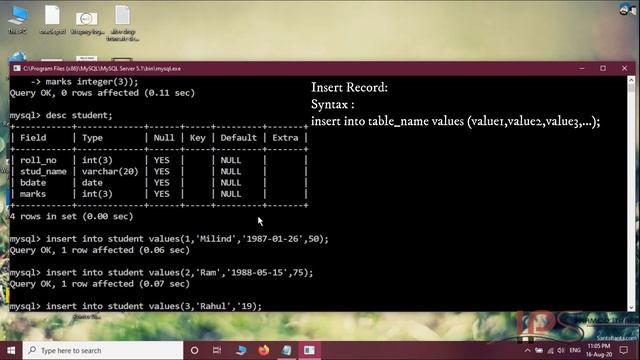
Task: Click the 'Extra' column header
Action: click(285, 138)
